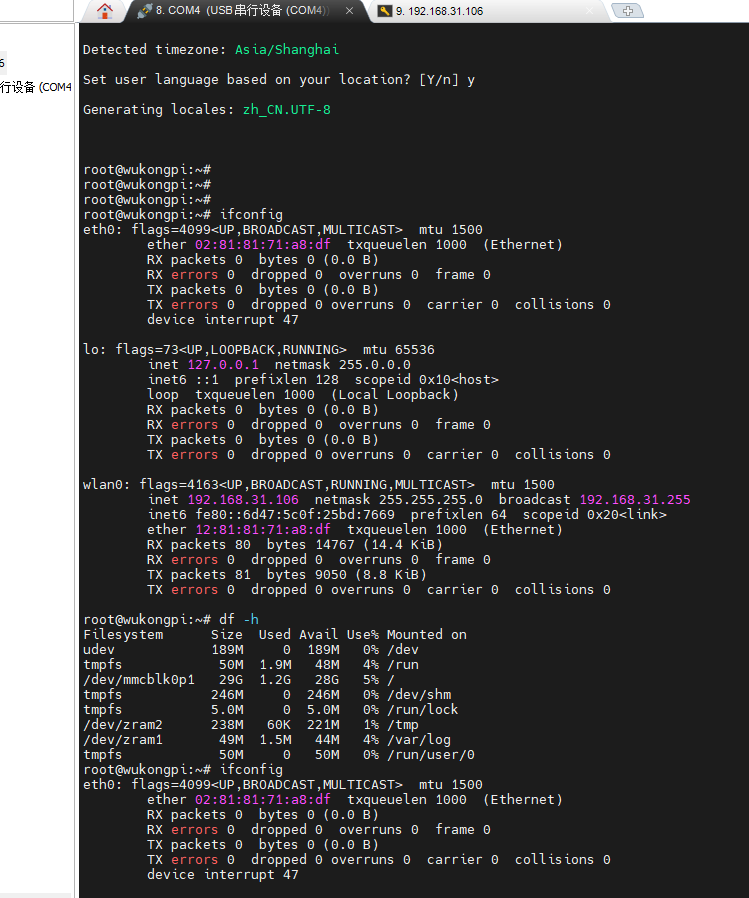Click the key icon on 192.168.31.106 tab

[x=385, y=11]
